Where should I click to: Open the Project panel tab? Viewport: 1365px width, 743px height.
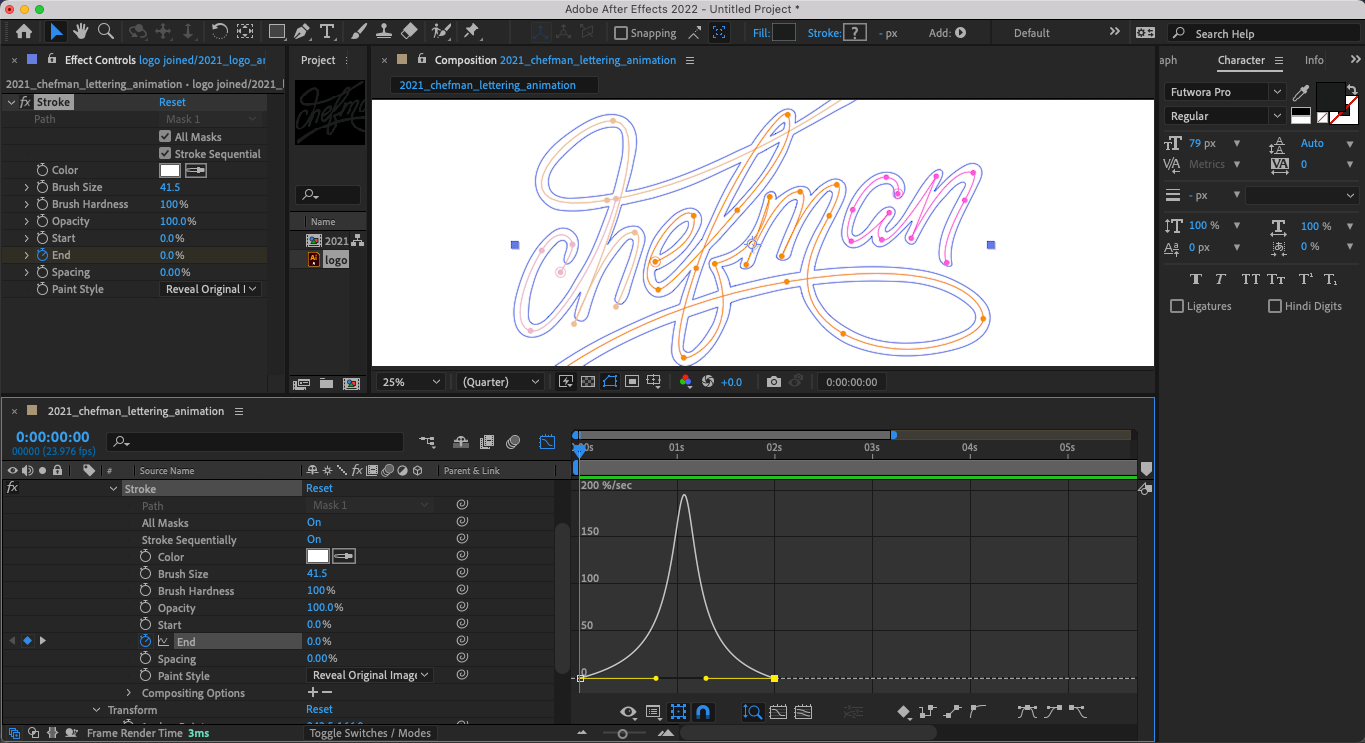click(318, 60)
